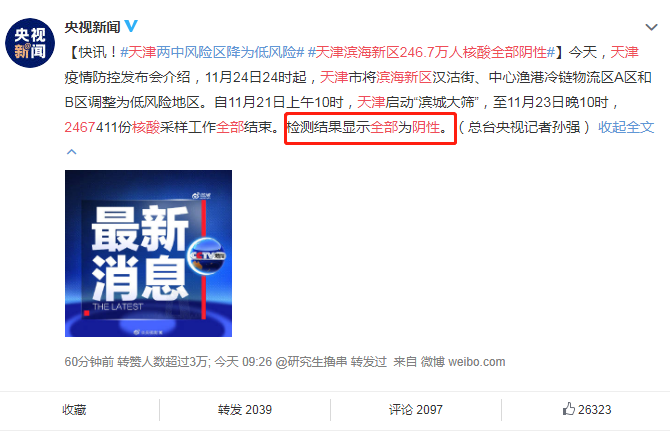Open @研究生撸串 user mention
670x431 pixels.
tap(311, 362)
